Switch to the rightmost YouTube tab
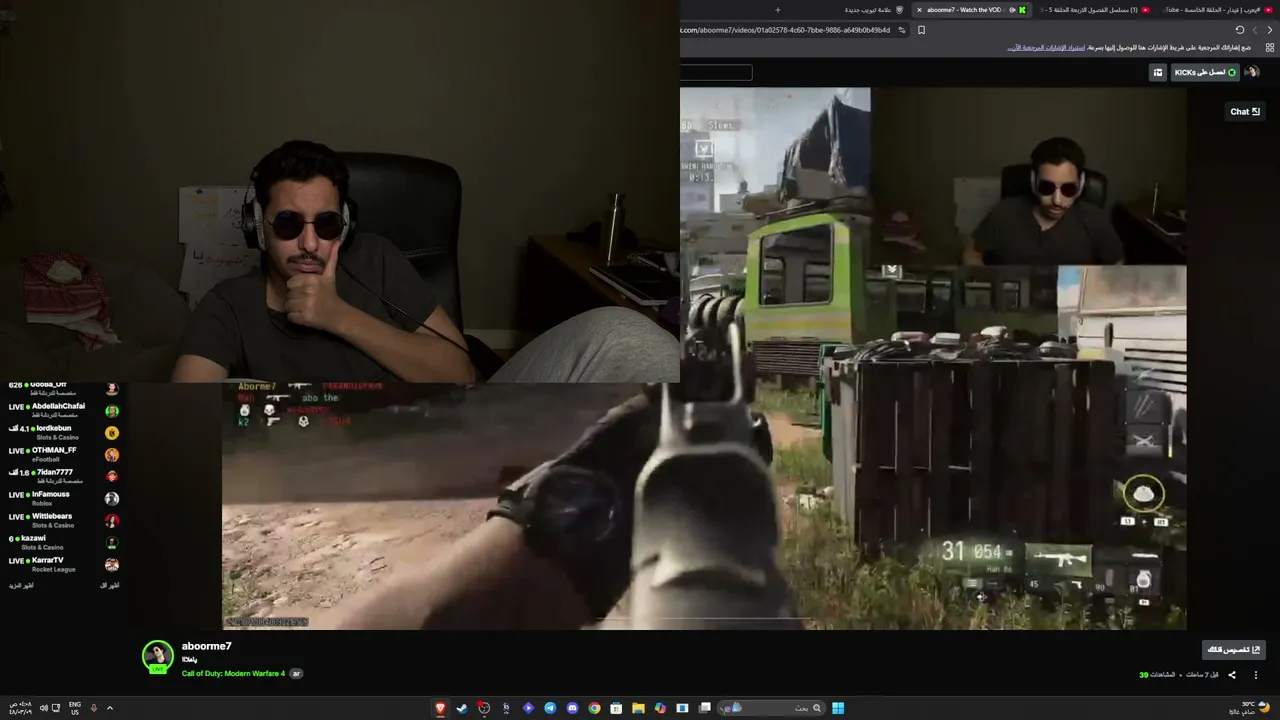This screenshot has height=720, width=1280. (1220, 10)
